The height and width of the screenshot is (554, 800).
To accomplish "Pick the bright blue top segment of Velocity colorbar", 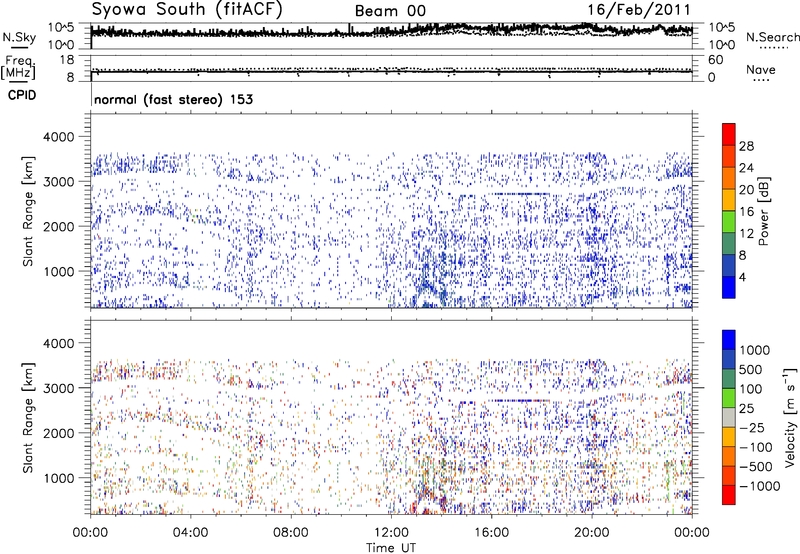I will [729, 340].
